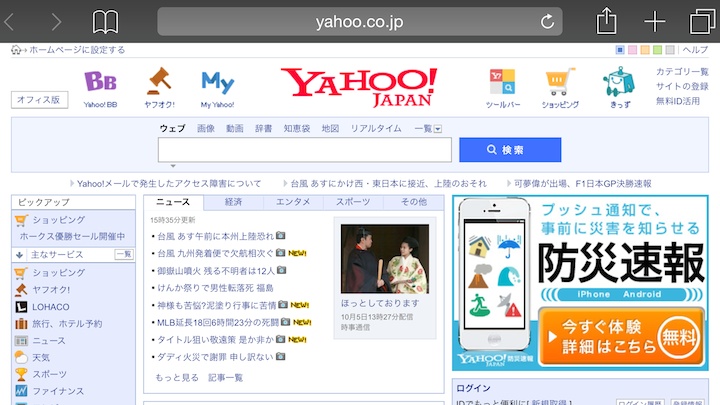The image size is (720, 405).
Task: Switch to the エンタメ news tab
Action: pyautogui.click(x=293, y=202)
